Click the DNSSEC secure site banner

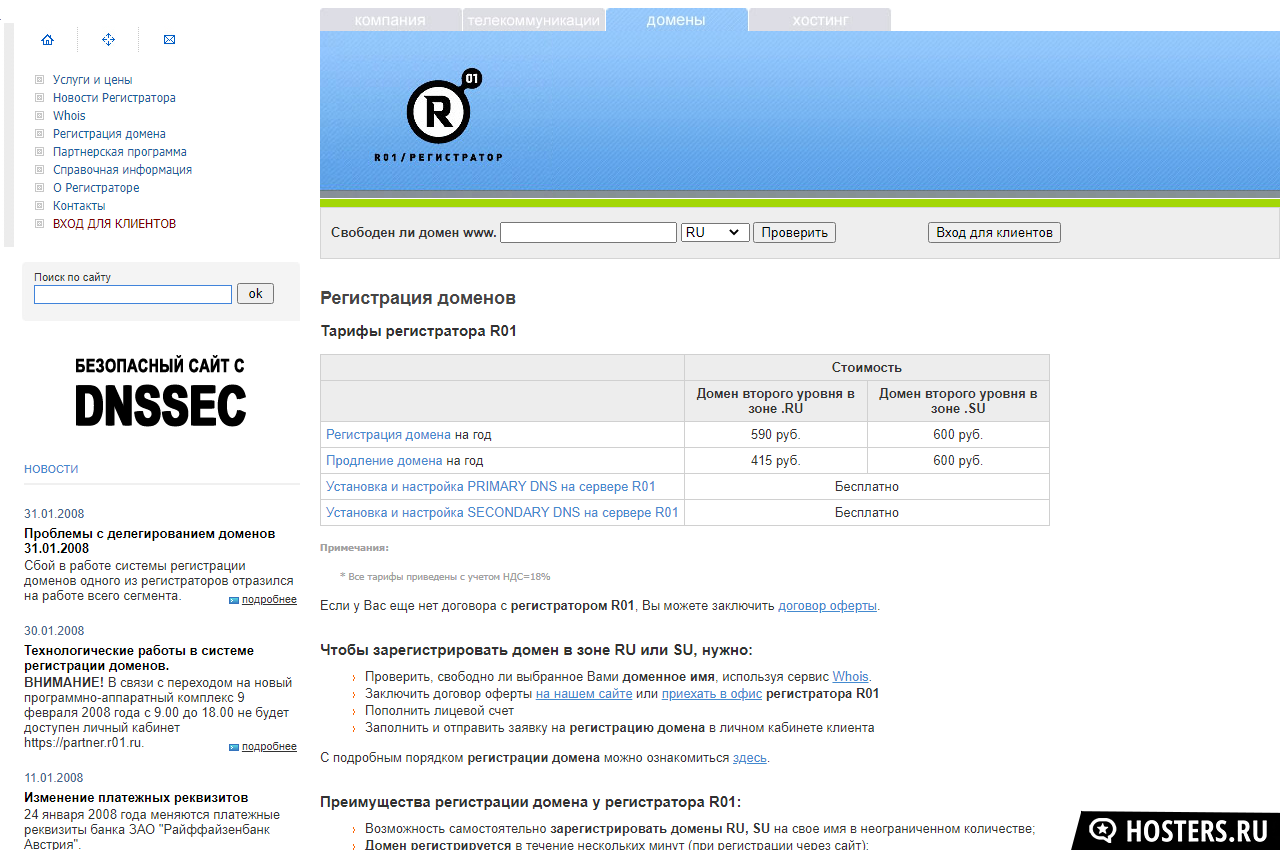click(x=160, y=392)
